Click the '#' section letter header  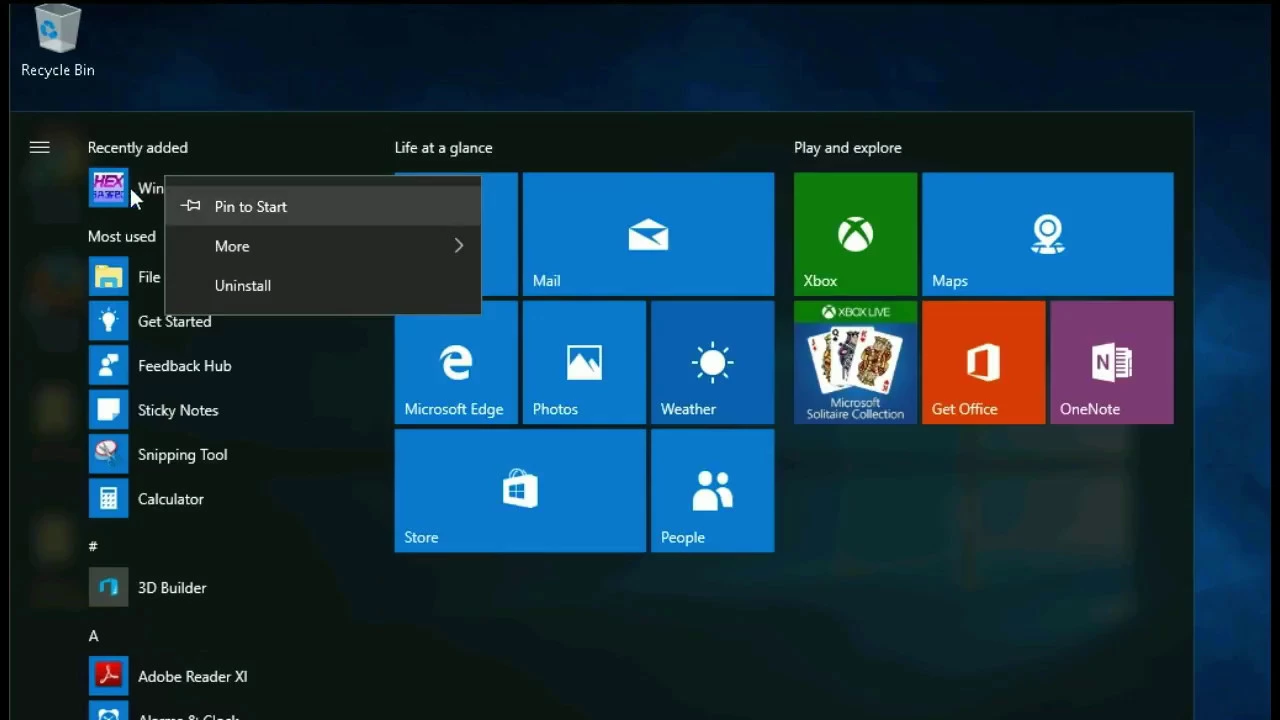[x=93, y=546]
